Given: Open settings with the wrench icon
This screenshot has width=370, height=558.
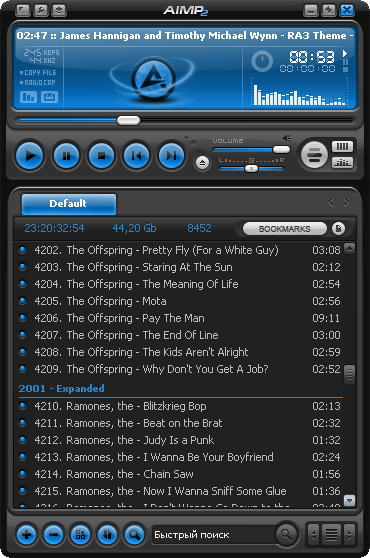Looking at the screenshot, I should tap(41, 10).
